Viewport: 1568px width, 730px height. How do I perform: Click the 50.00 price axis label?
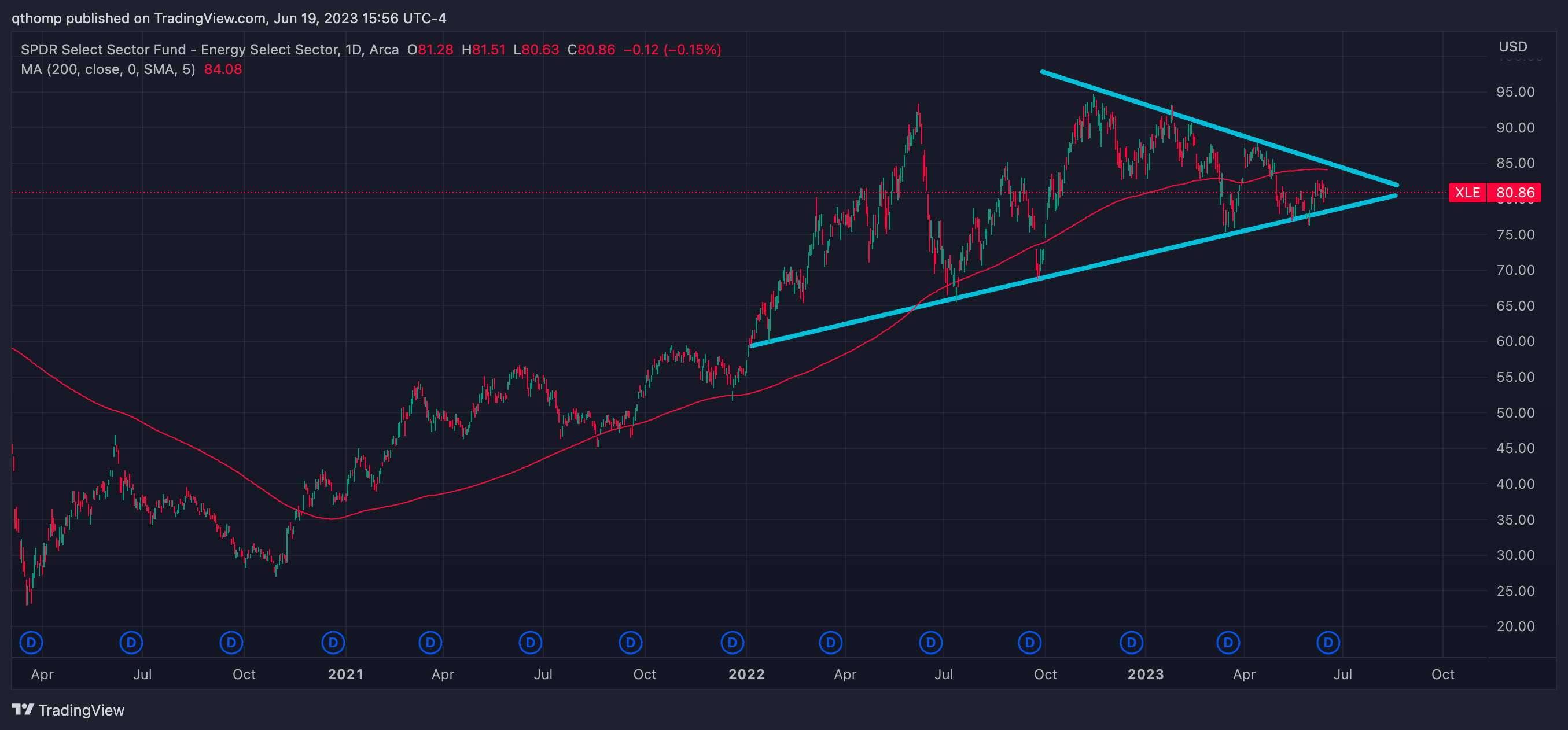click(x=1516, y=413)
